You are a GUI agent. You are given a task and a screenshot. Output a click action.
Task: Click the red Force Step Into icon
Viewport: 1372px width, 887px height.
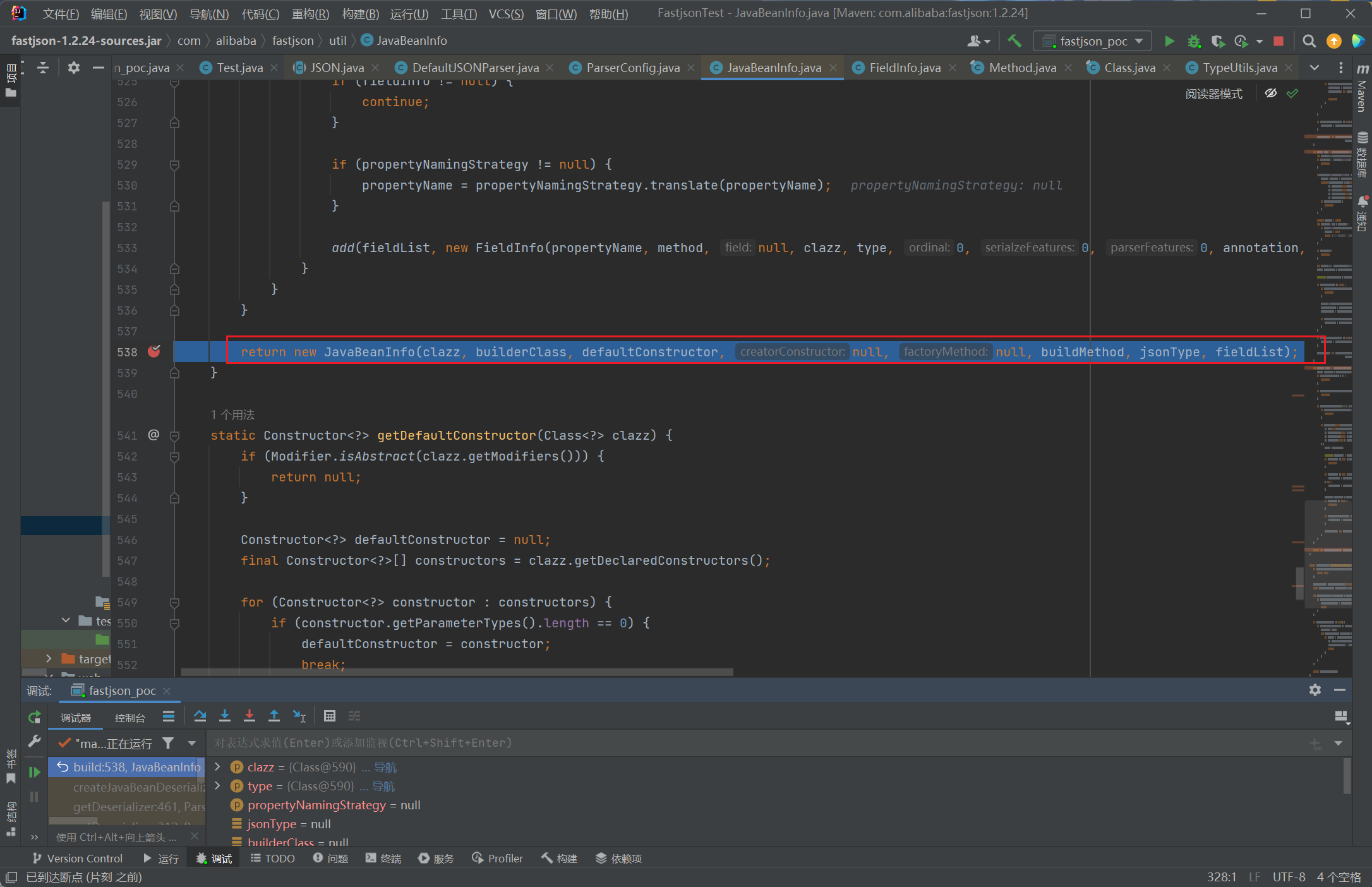(250, 716)
